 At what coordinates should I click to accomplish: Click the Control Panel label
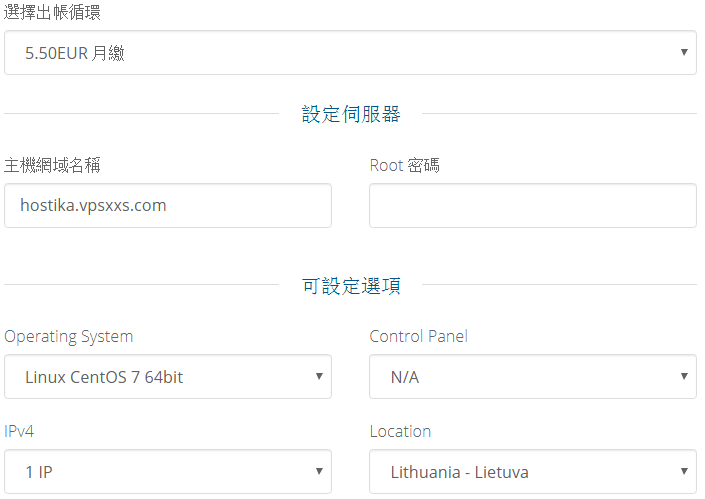(x=419, y=336)
